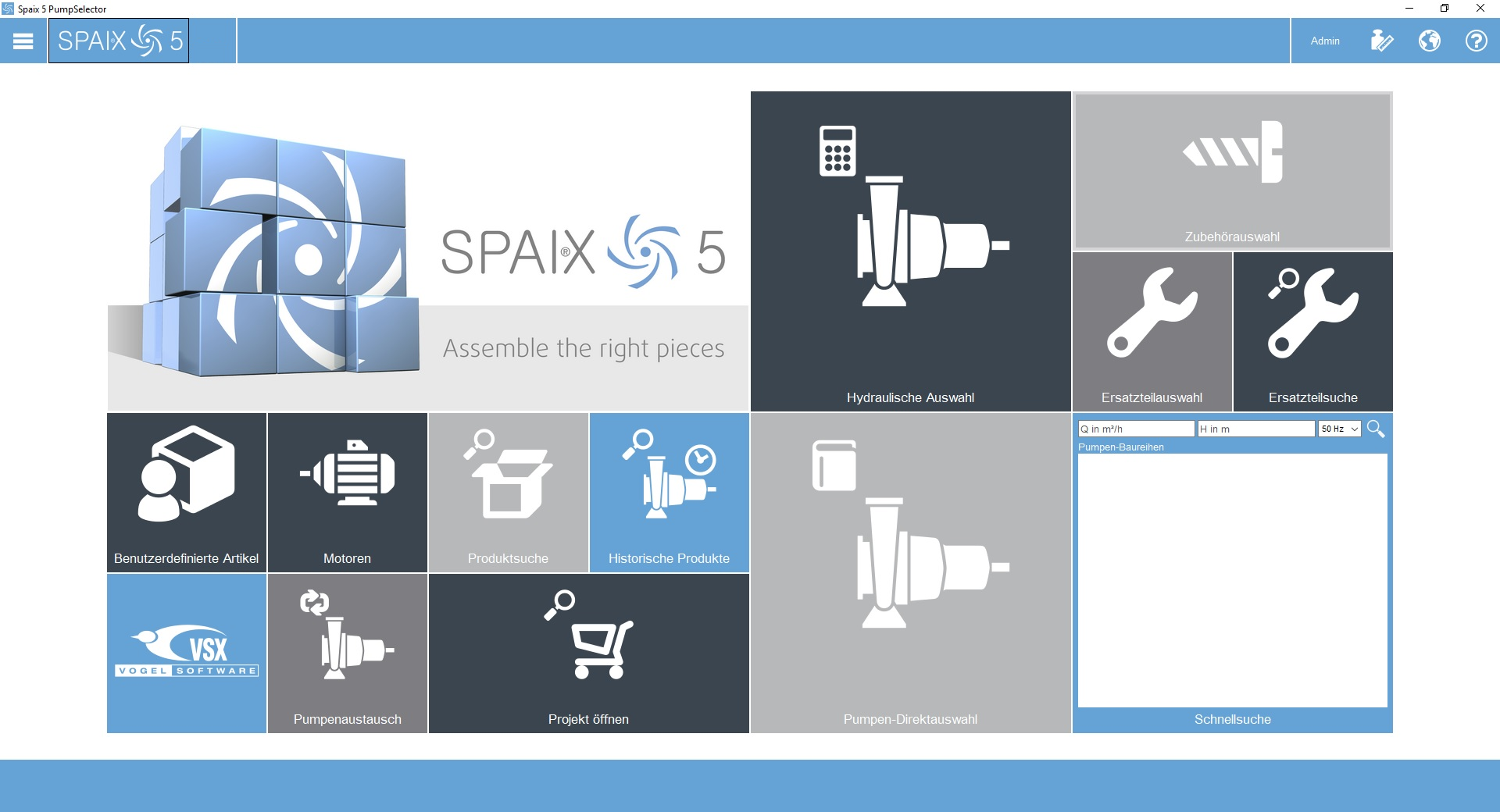Open the Motoren tile
The width and height of the screenshot is (1500, 812).
347,493
